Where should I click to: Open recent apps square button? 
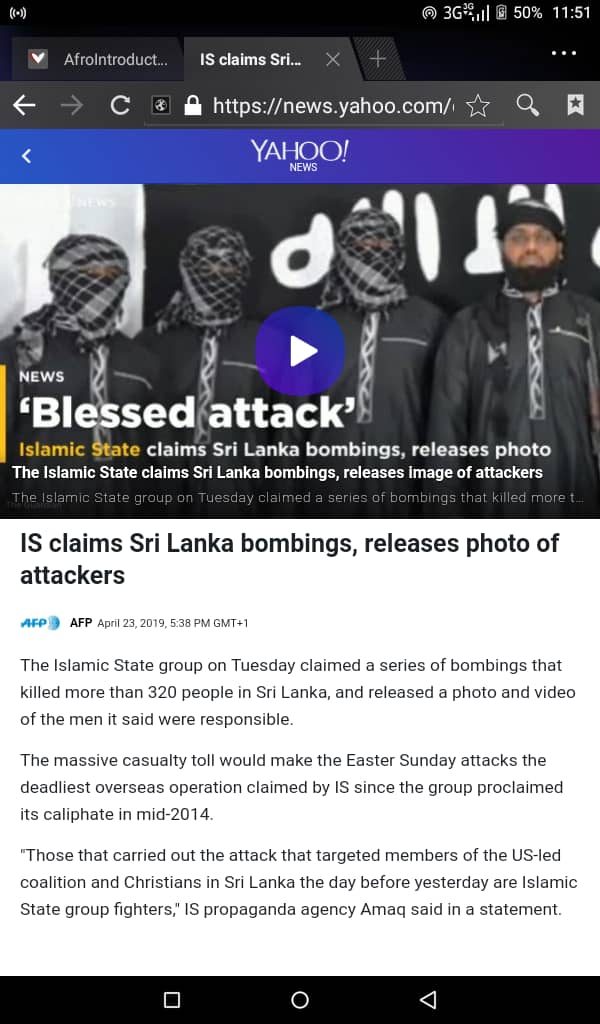pyautogui.click(x=172, y=1000)
